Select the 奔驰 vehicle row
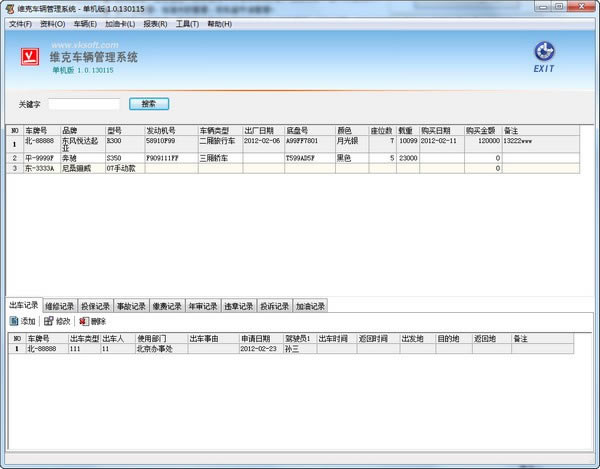This screenshot has width=600, height=469. (x=75, y=158)
